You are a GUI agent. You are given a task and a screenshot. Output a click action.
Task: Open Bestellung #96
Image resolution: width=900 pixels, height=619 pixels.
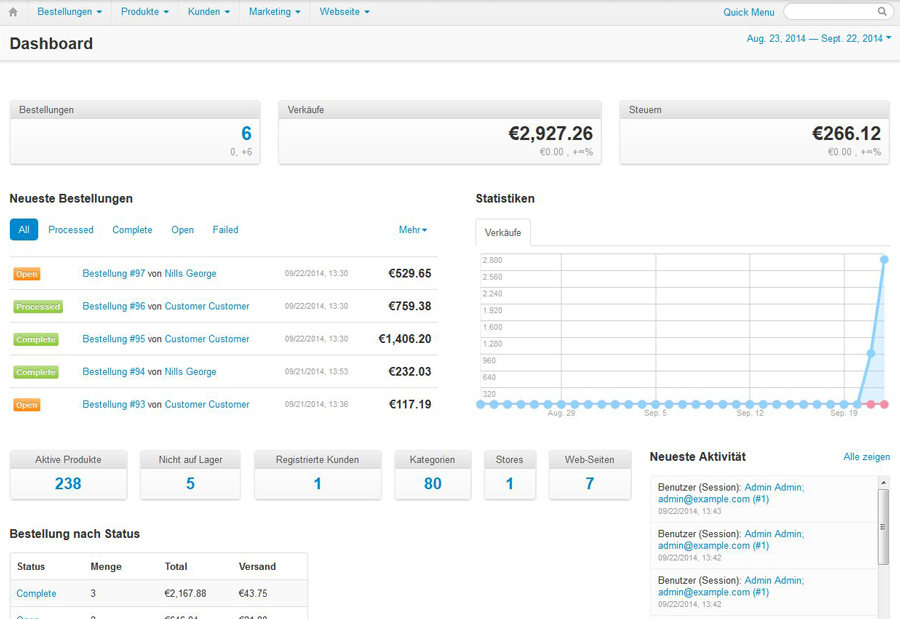click(x=114, y=306)
